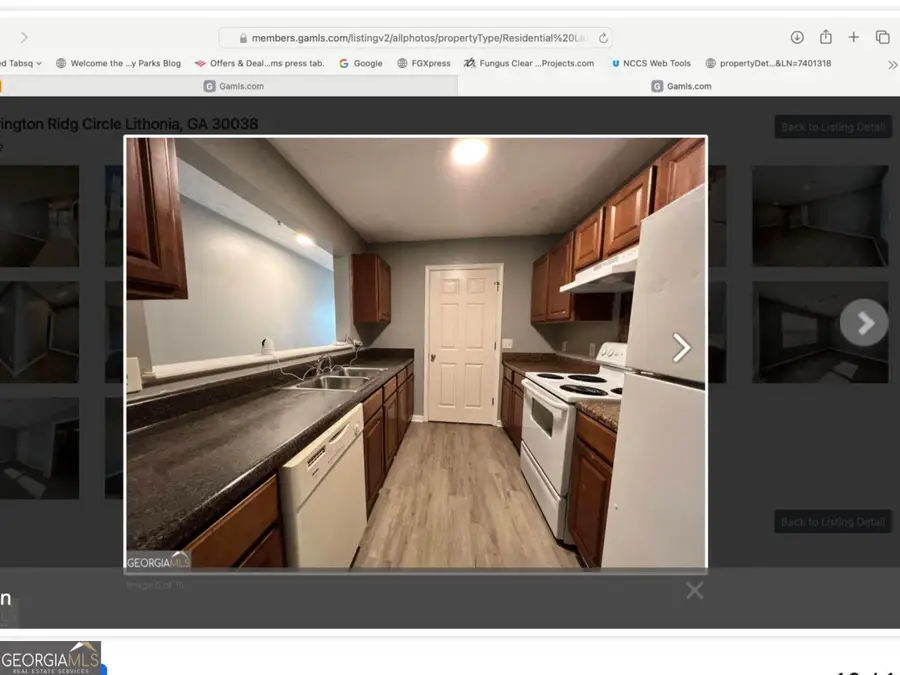Click the padlock icon in the address bar
The image size is (900, 675).
[242, 37]
